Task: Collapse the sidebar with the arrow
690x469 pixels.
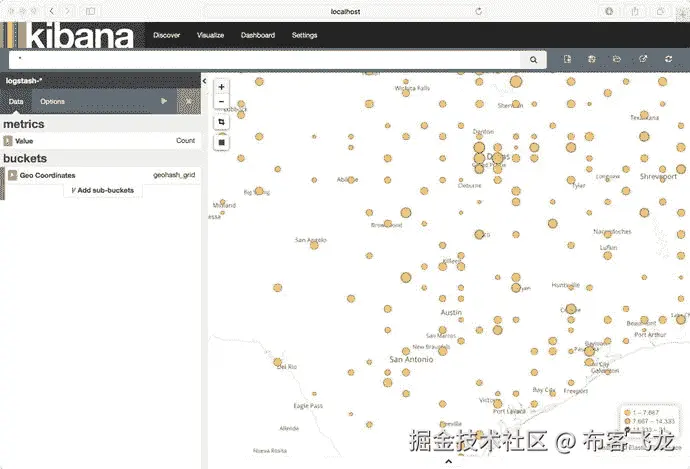Action: point(204,81)
